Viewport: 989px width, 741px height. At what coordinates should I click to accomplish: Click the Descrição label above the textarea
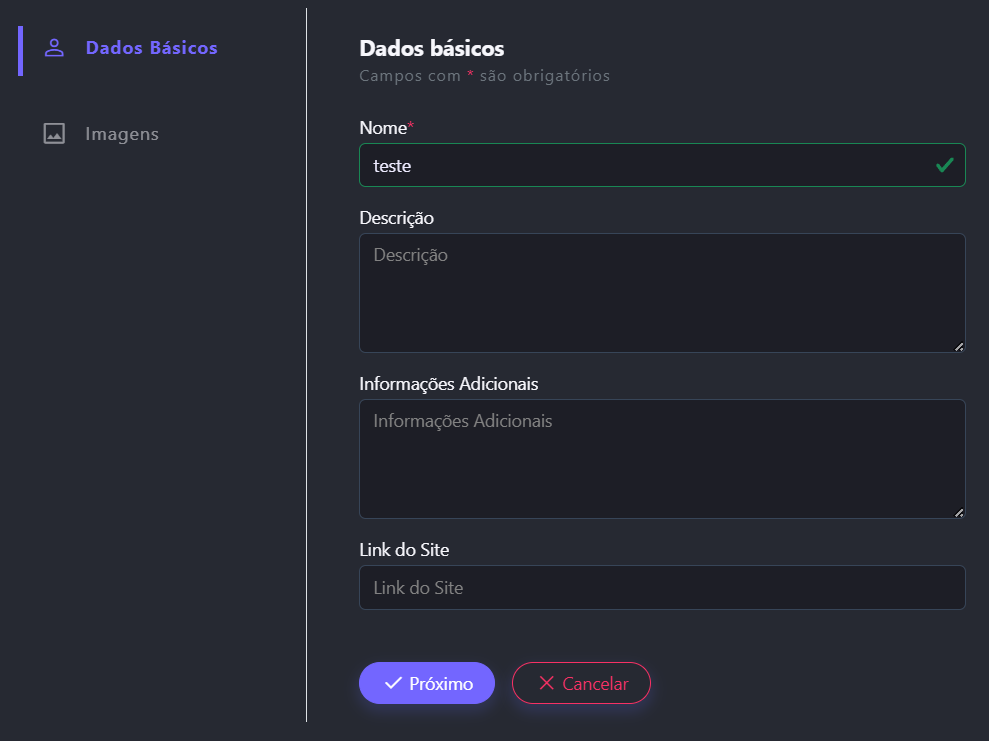(396, 217)
